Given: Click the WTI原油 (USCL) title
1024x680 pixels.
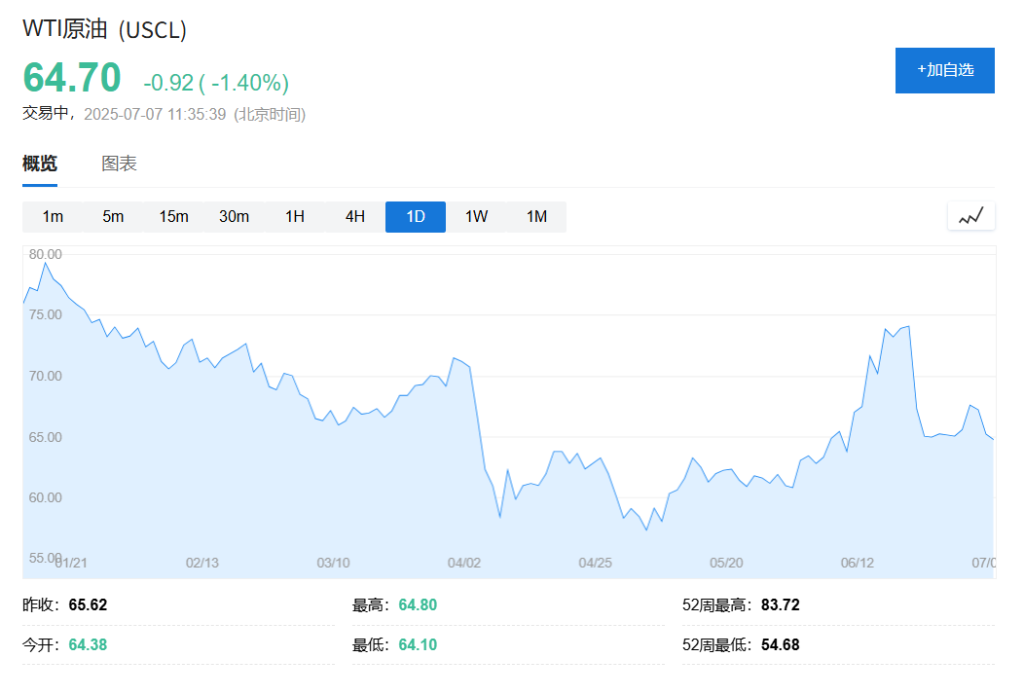Looking at the screenshot, I should click(105, 30).
